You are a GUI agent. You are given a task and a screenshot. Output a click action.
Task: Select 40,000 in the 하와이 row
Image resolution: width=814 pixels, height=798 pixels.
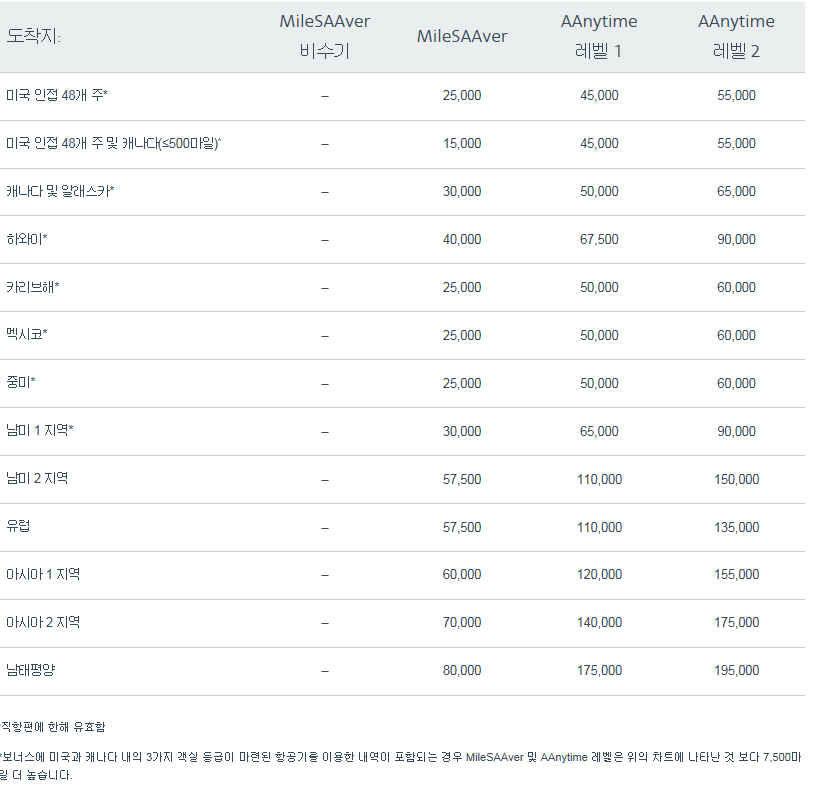(462, 239)
